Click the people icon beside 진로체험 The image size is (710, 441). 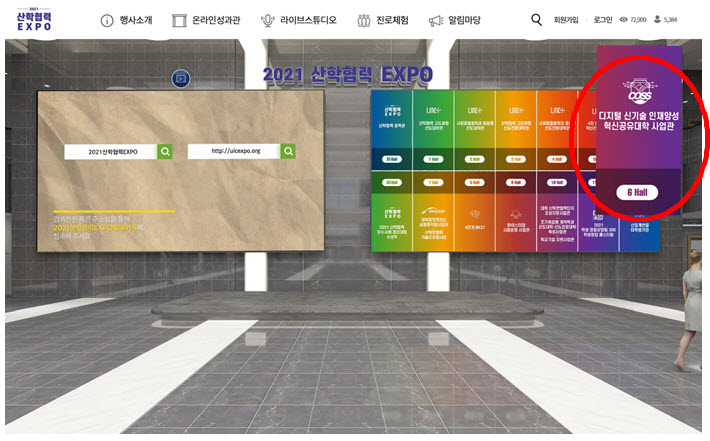(x=364, y=20)
